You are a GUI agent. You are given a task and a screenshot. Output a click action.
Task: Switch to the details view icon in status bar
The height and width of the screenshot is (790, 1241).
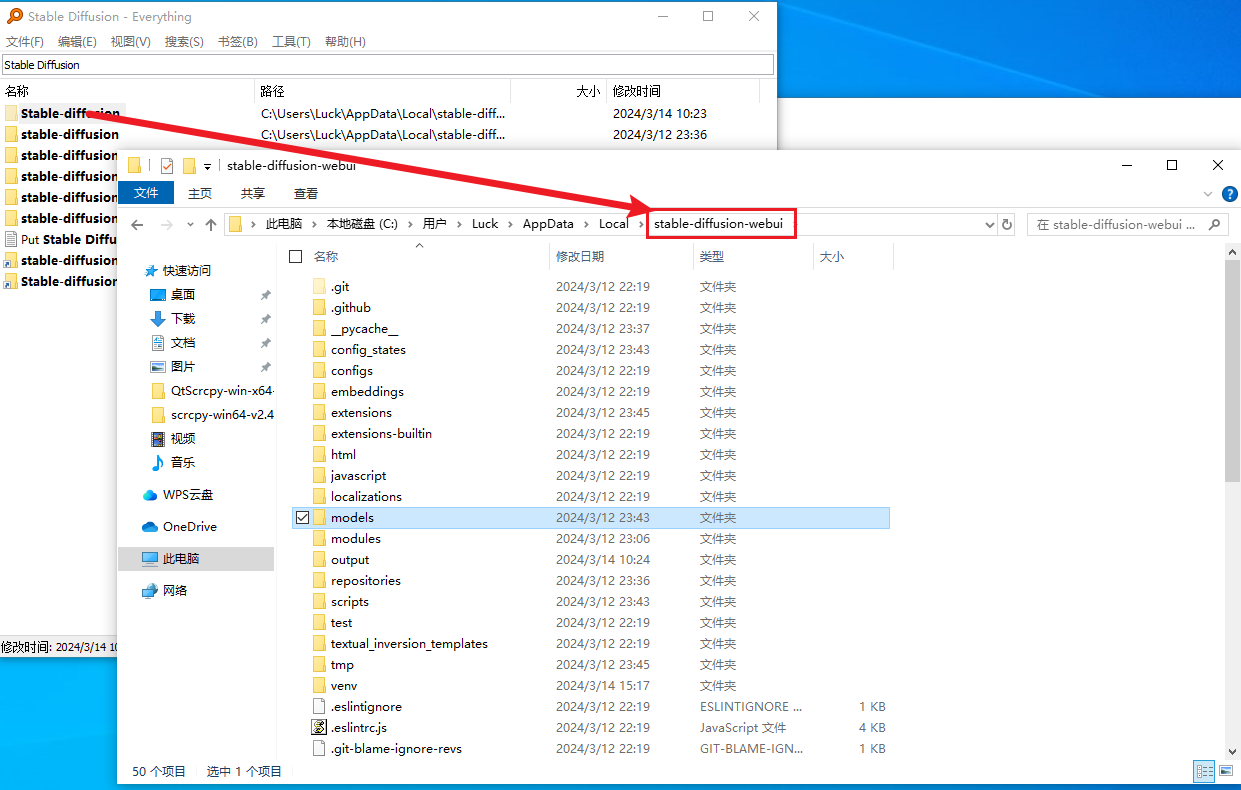click(x=1204, y=771)
